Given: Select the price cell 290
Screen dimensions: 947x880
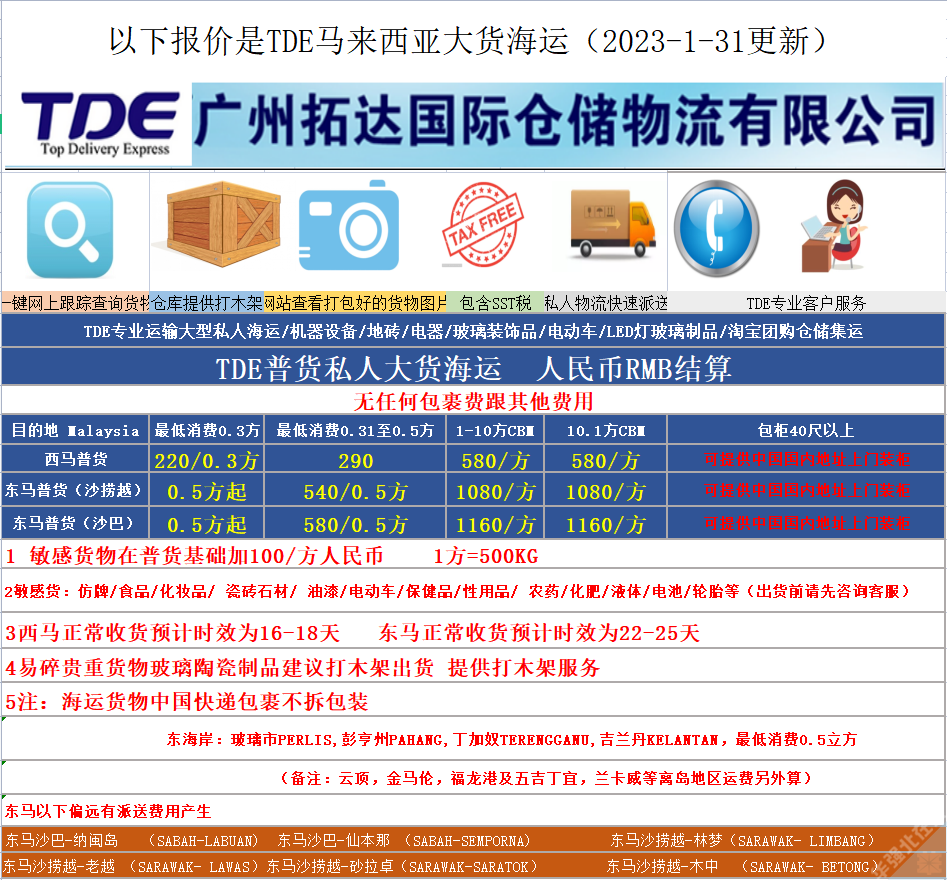Looking at the screenshot, I should [355, 461].
